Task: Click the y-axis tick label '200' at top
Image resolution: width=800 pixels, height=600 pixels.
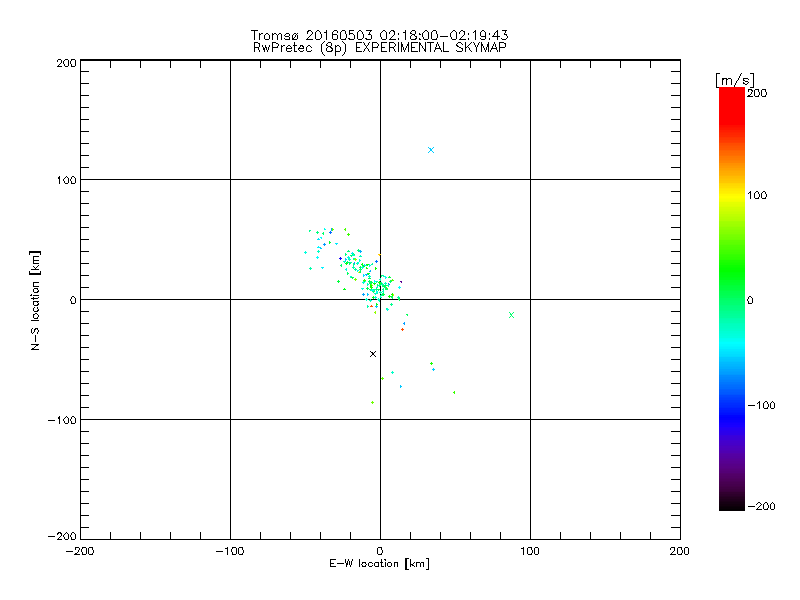Action: [x=66, y=63]
